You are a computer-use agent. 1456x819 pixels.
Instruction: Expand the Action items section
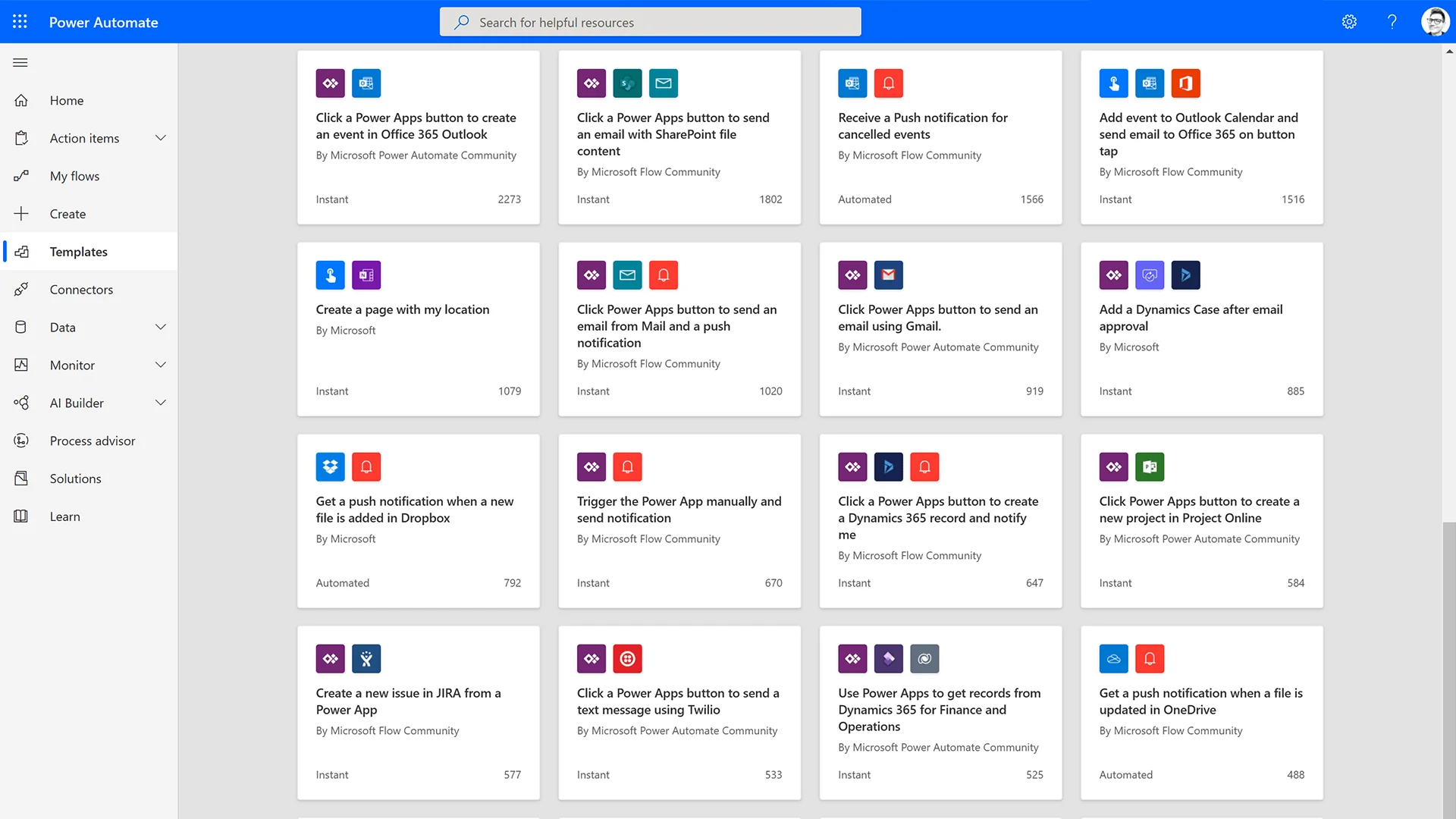tap(160, 138)
